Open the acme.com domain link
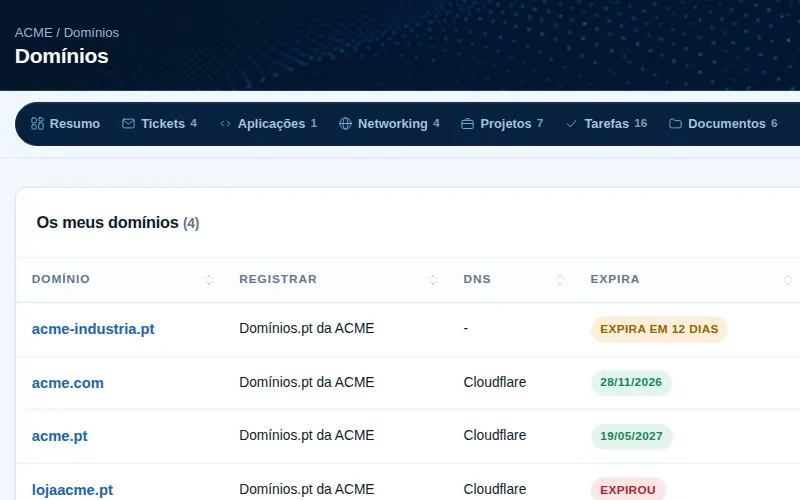This screenshot has height=500, width=800. click(x=67, y=383)
